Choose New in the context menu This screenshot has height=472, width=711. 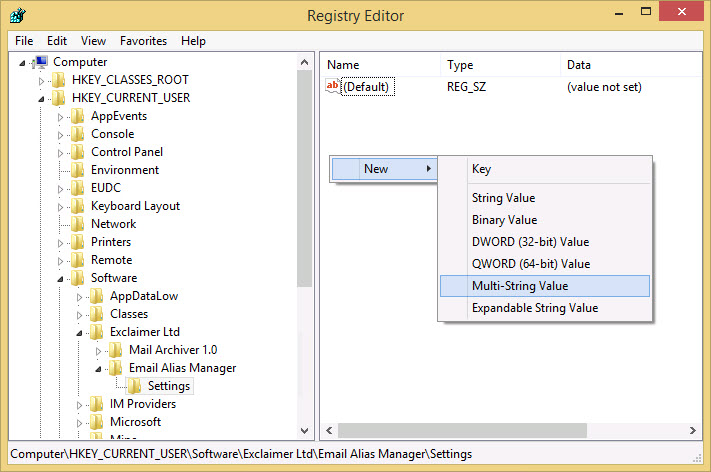tap(385, 169)
